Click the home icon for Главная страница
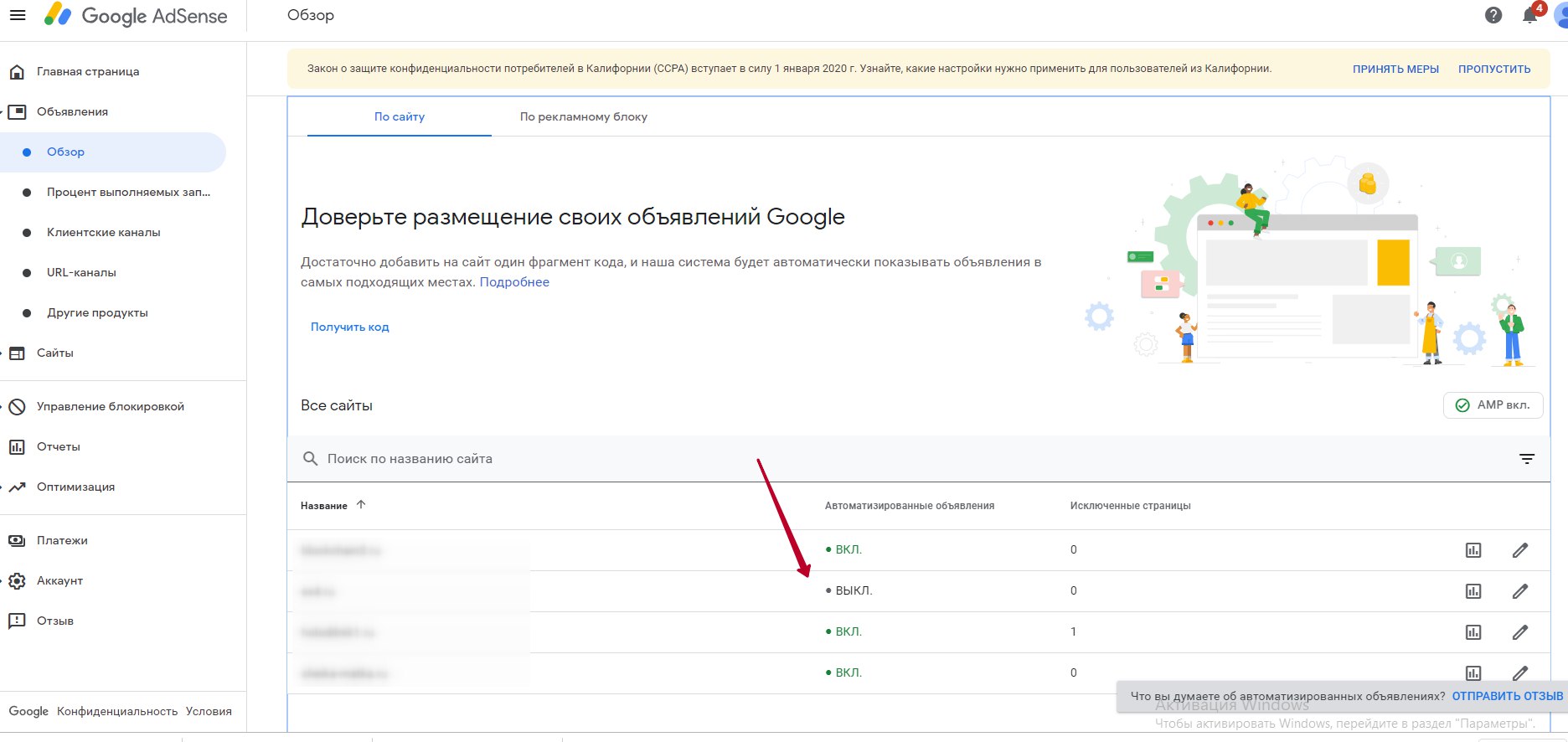 point(17,72)
